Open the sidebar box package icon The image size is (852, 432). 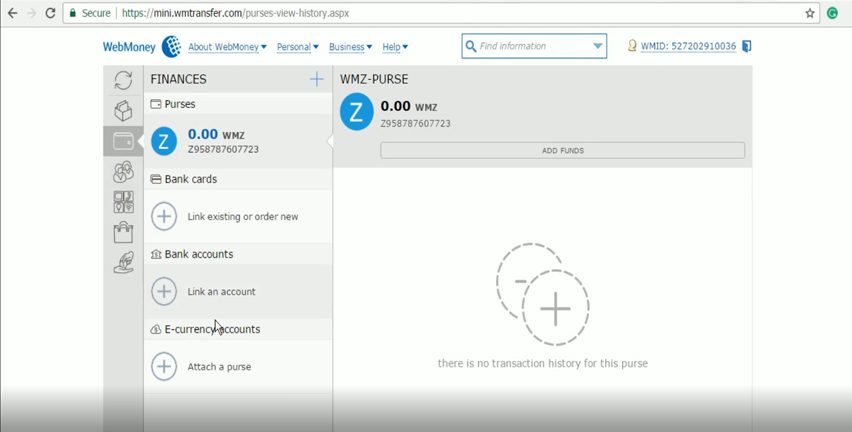pyautogui.click(x=123, y=110)
